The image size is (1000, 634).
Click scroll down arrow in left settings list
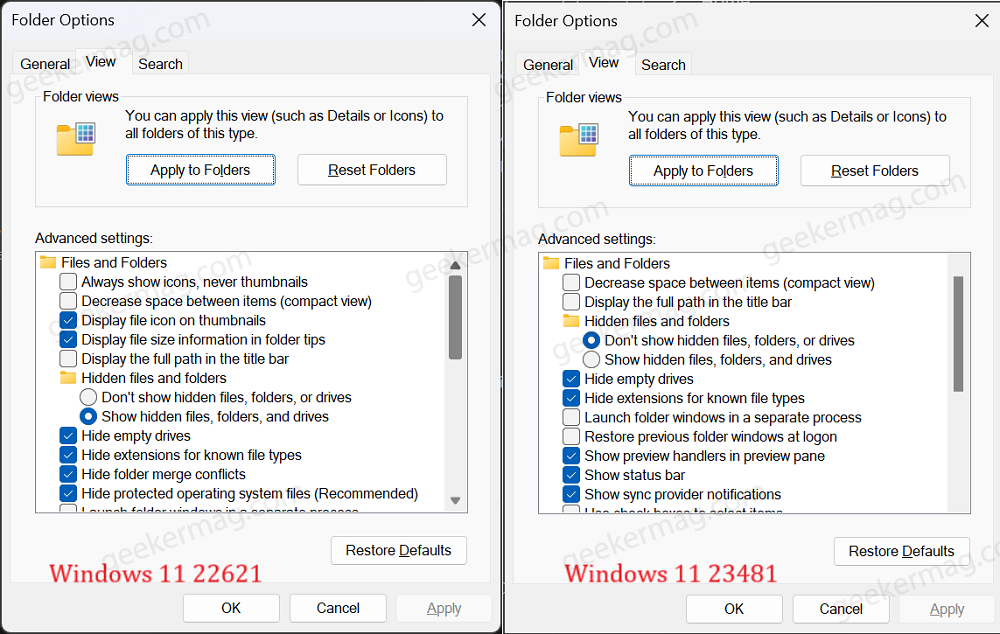(x=455, y=500)
